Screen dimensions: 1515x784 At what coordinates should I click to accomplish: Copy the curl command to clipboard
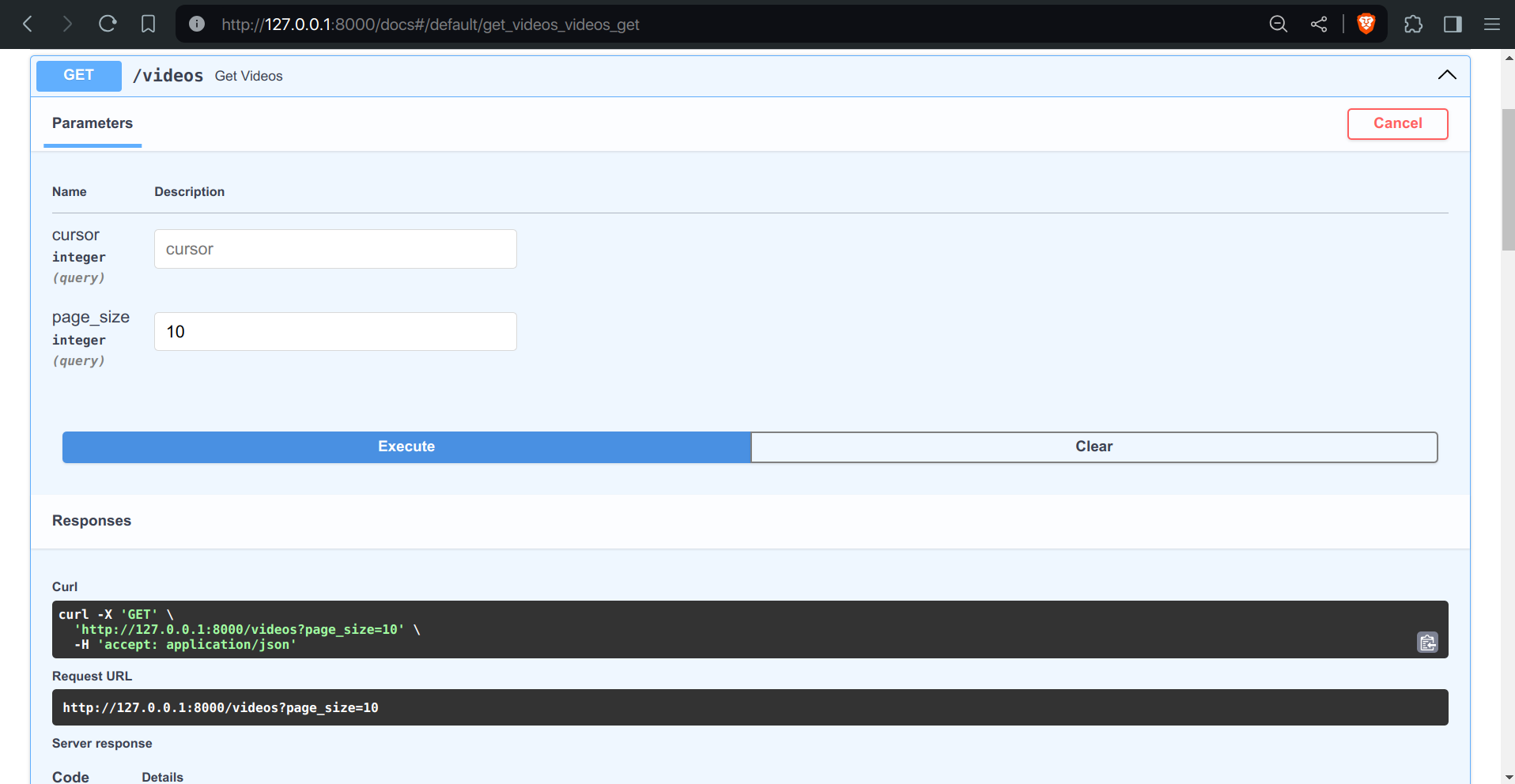pos(1427,643)
